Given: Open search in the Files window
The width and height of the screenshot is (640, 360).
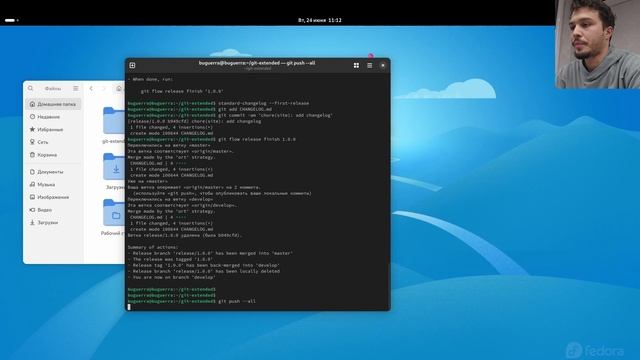Looking at the screenshot, I should coord(31,88).
